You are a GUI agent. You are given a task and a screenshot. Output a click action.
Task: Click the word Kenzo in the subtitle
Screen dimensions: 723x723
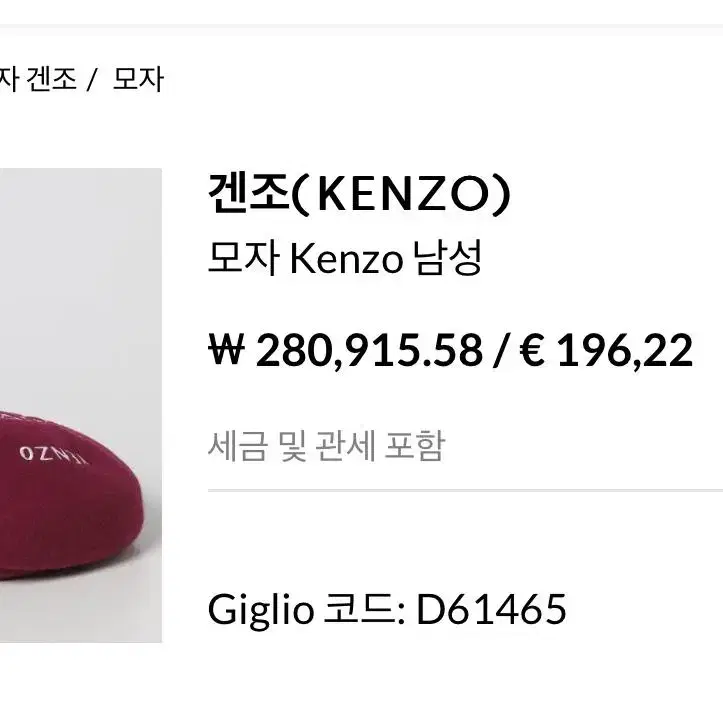[346, 259]
